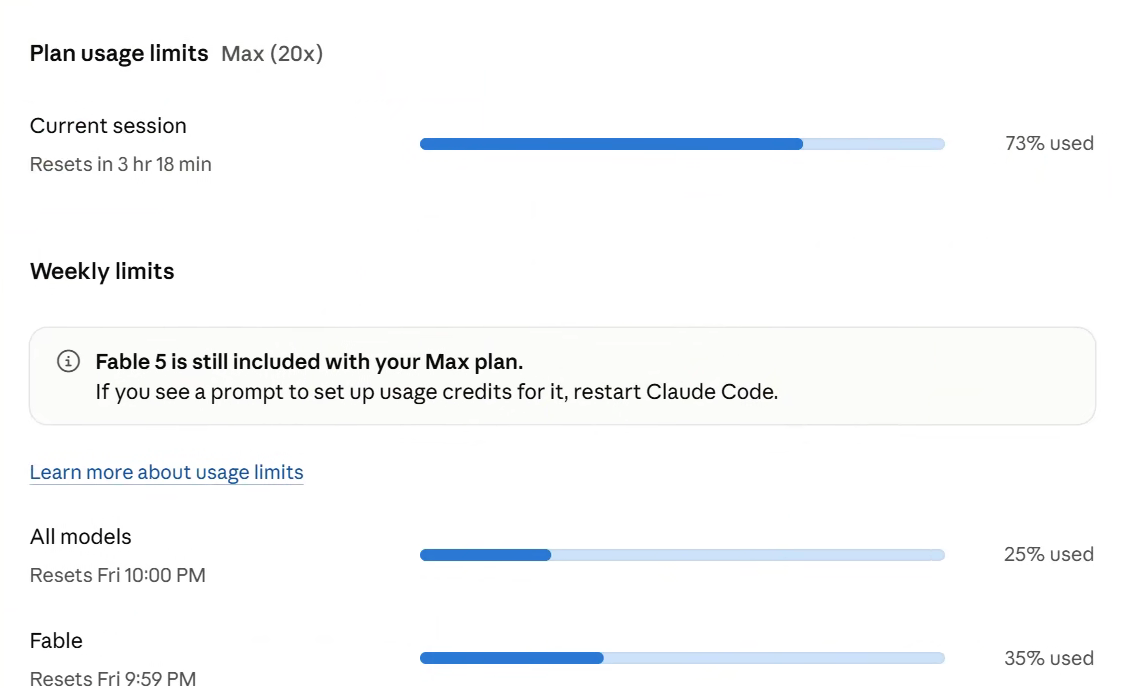Image resolution: width=1124 pixels, height=688 pixels.
Task: Click Resets Fri 10:00 PM text
Action: tap(118, 575)
